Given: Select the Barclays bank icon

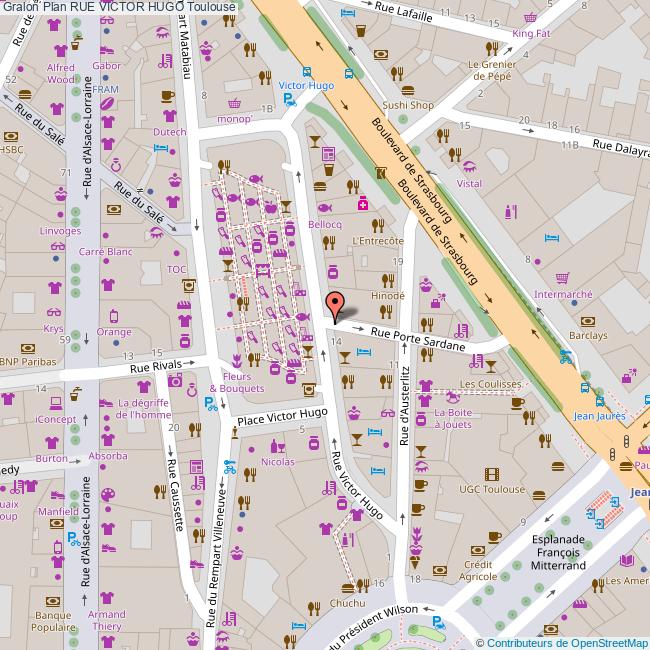Looking at the screenshot, I should 588,321.
